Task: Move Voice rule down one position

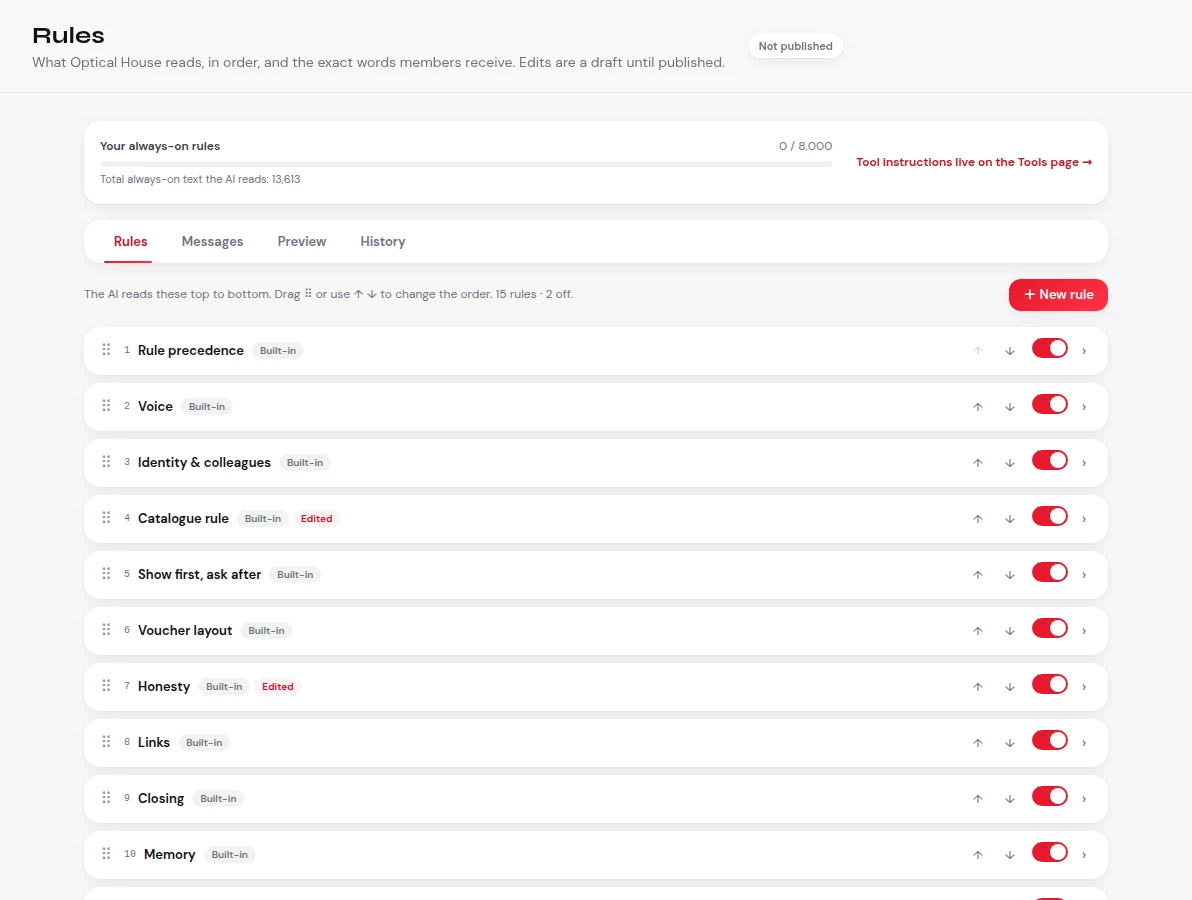Action: (x=1010, y=407)
